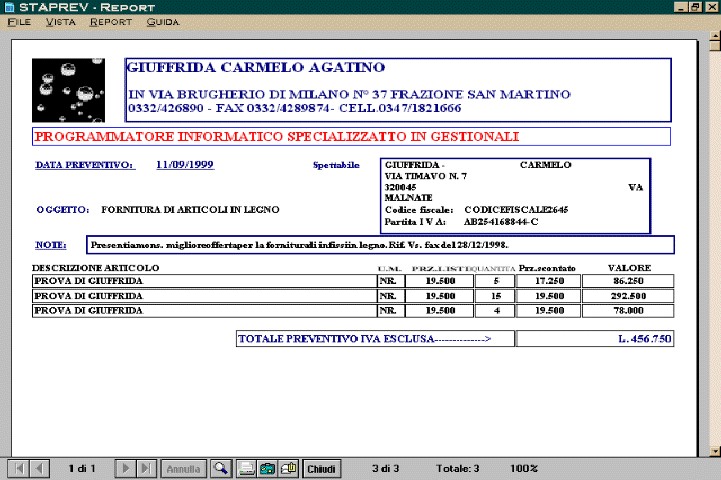Jump to last page of report
This screenshot has width=721, height=480.
pyautogui.click(x=147, y=468)
